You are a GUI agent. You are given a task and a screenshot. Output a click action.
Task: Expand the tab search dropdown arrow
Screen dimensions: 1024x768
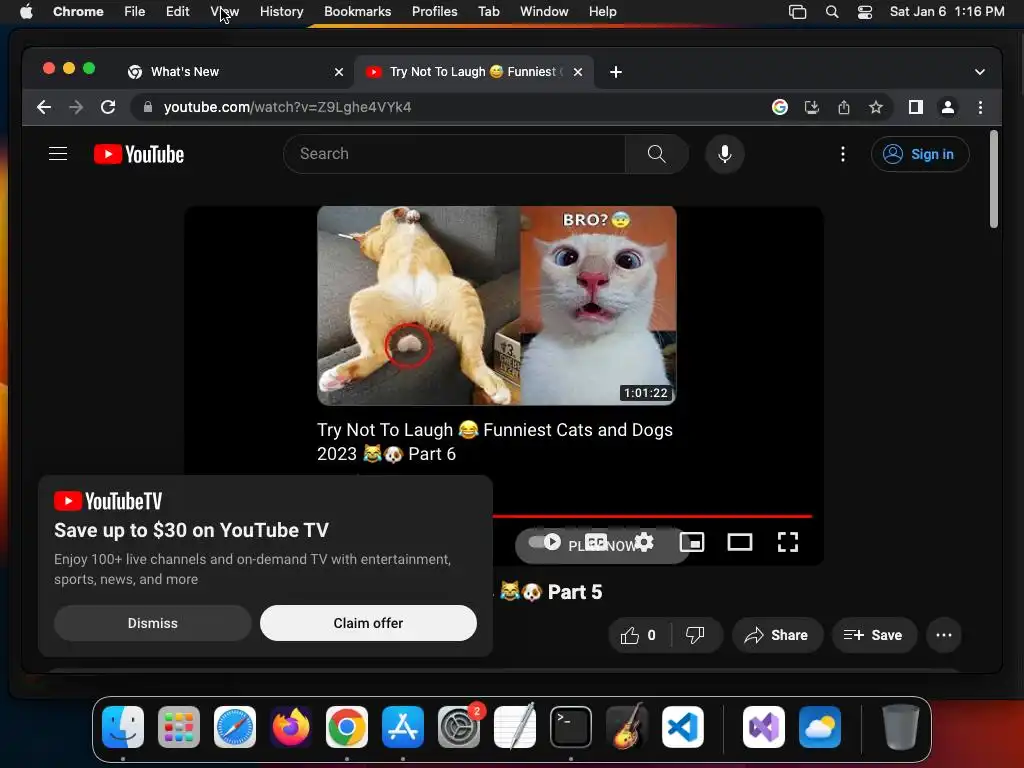click(x=980, y=72)
